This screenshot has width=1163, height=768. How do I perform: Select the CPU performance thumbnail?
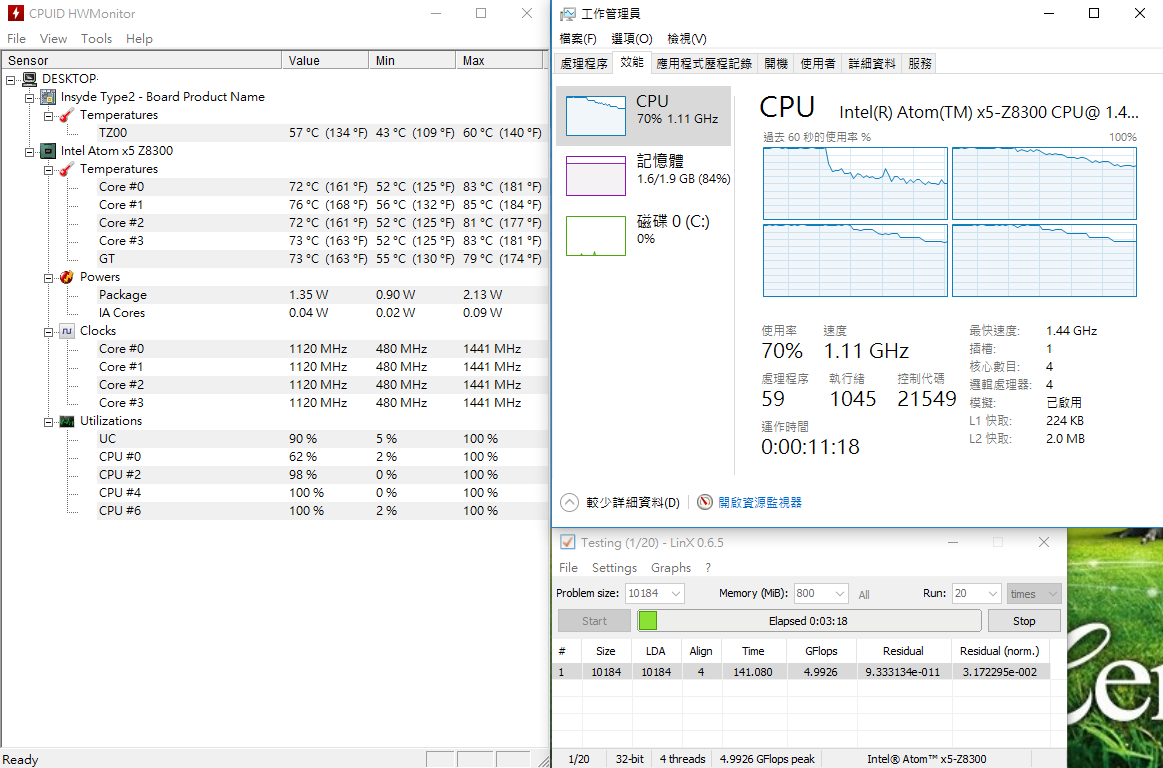pos(643,115)
